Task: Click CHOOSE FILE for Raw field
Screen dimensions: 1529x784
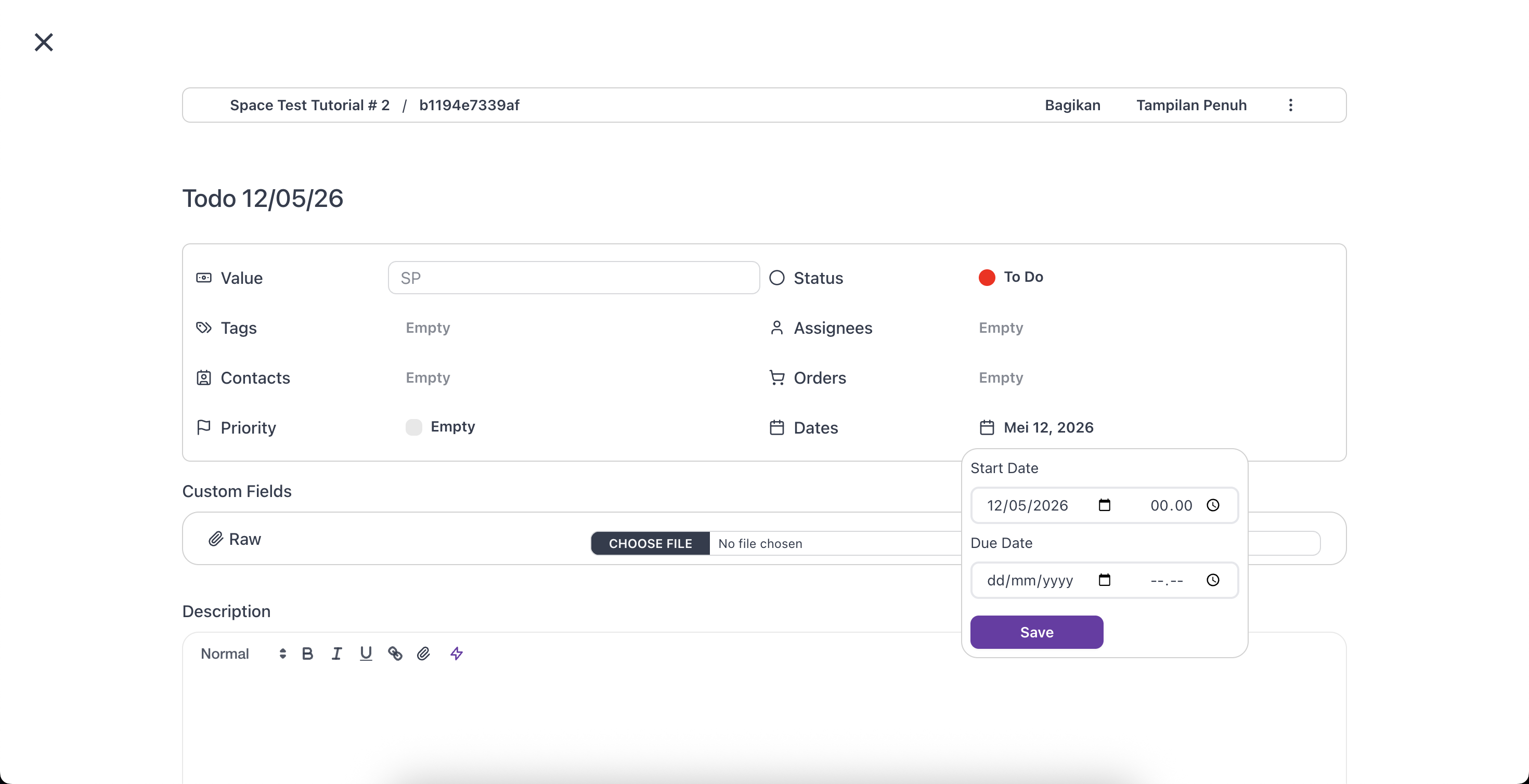Action: tap(650, 543)
